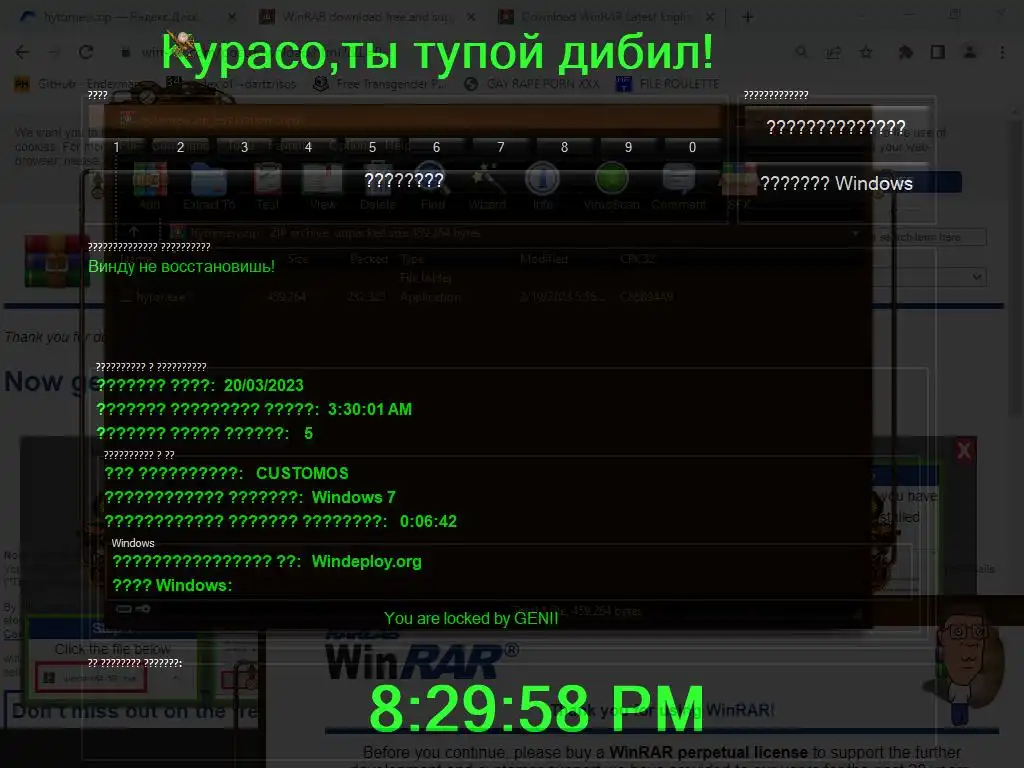Click the 'Windeploy.org' value in the locker

(366, 562)
